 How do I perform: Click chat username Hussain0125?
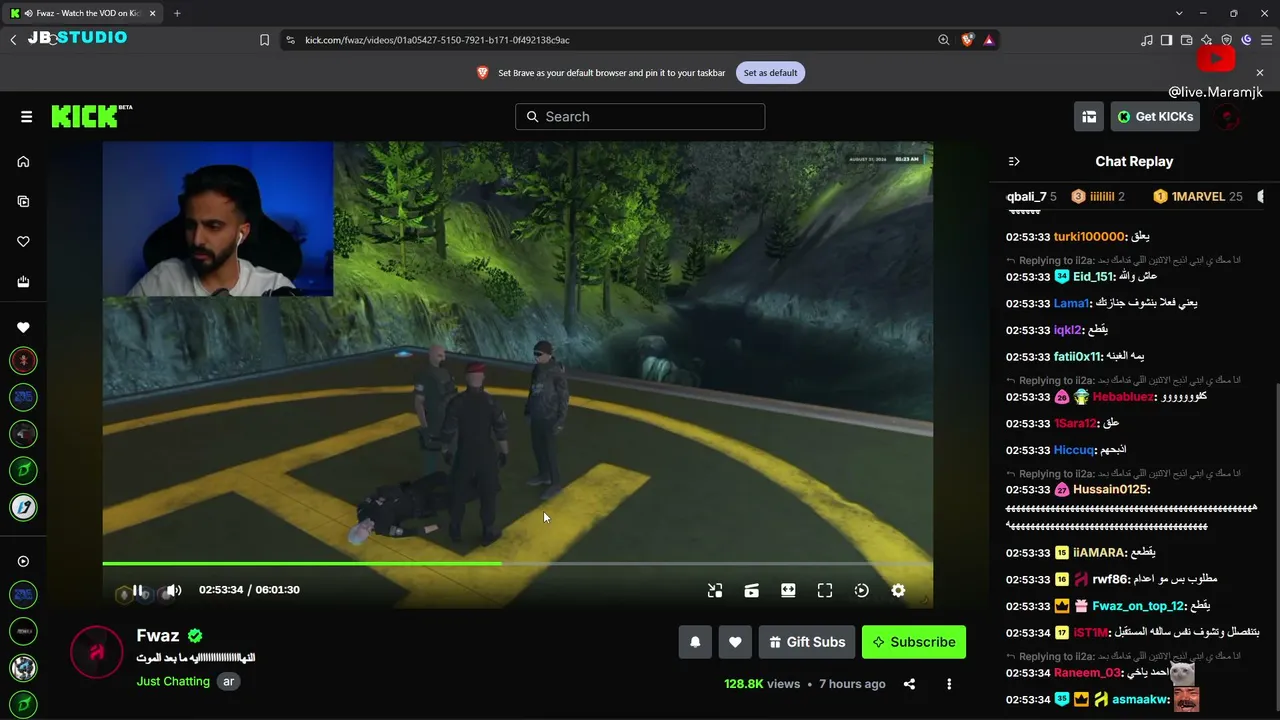click(1110, 490)
